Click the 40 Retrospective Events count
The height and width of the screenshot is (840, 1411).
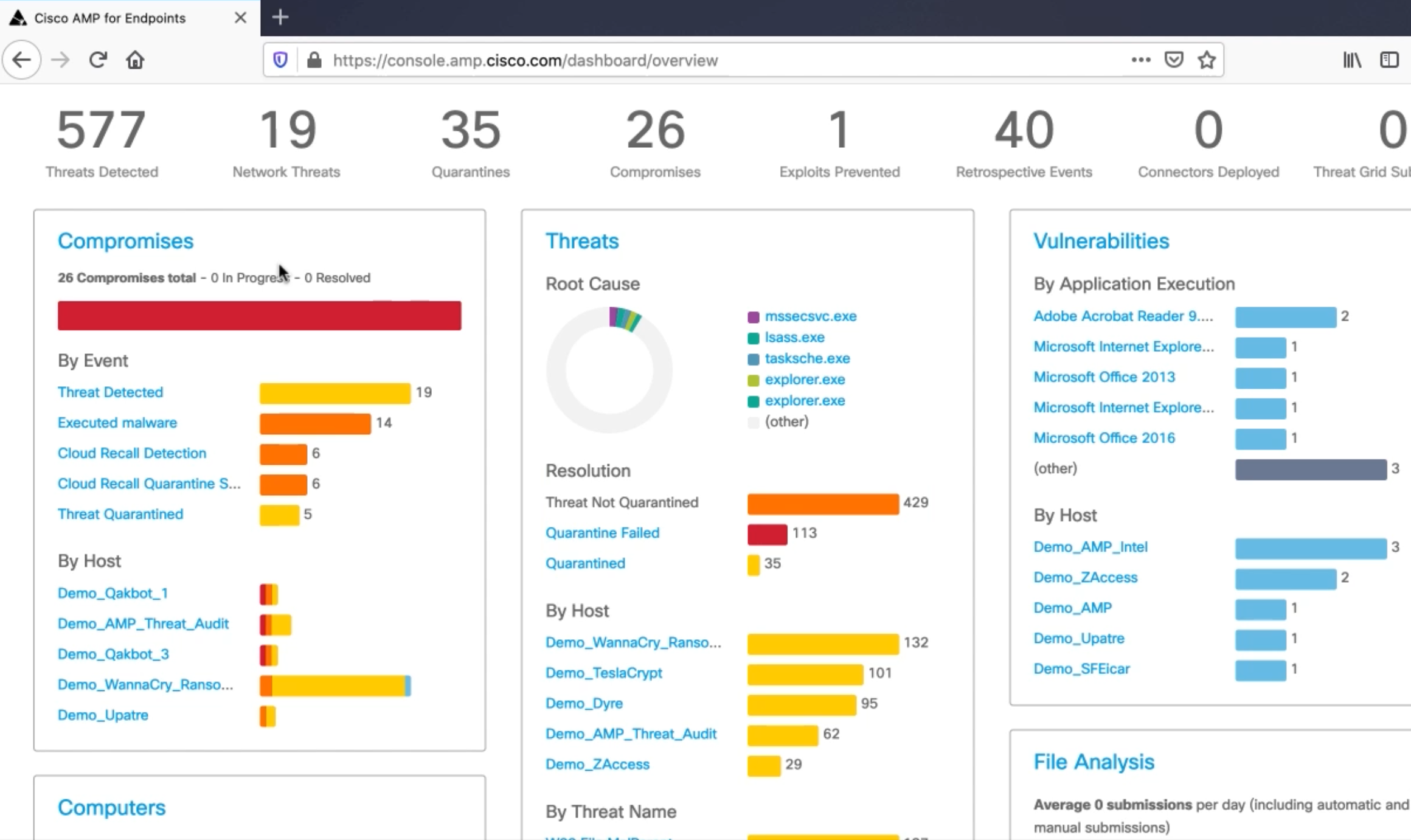pos(1024,130)
